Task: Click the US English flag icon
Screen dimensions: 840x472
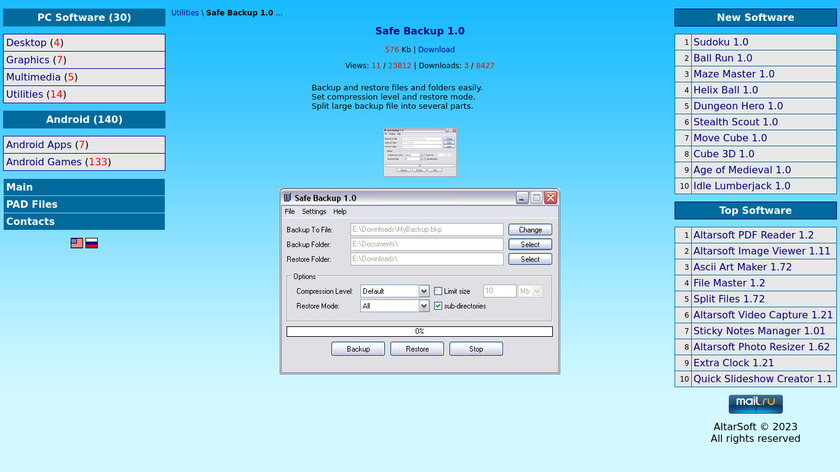Action: [x=77, y=243]
